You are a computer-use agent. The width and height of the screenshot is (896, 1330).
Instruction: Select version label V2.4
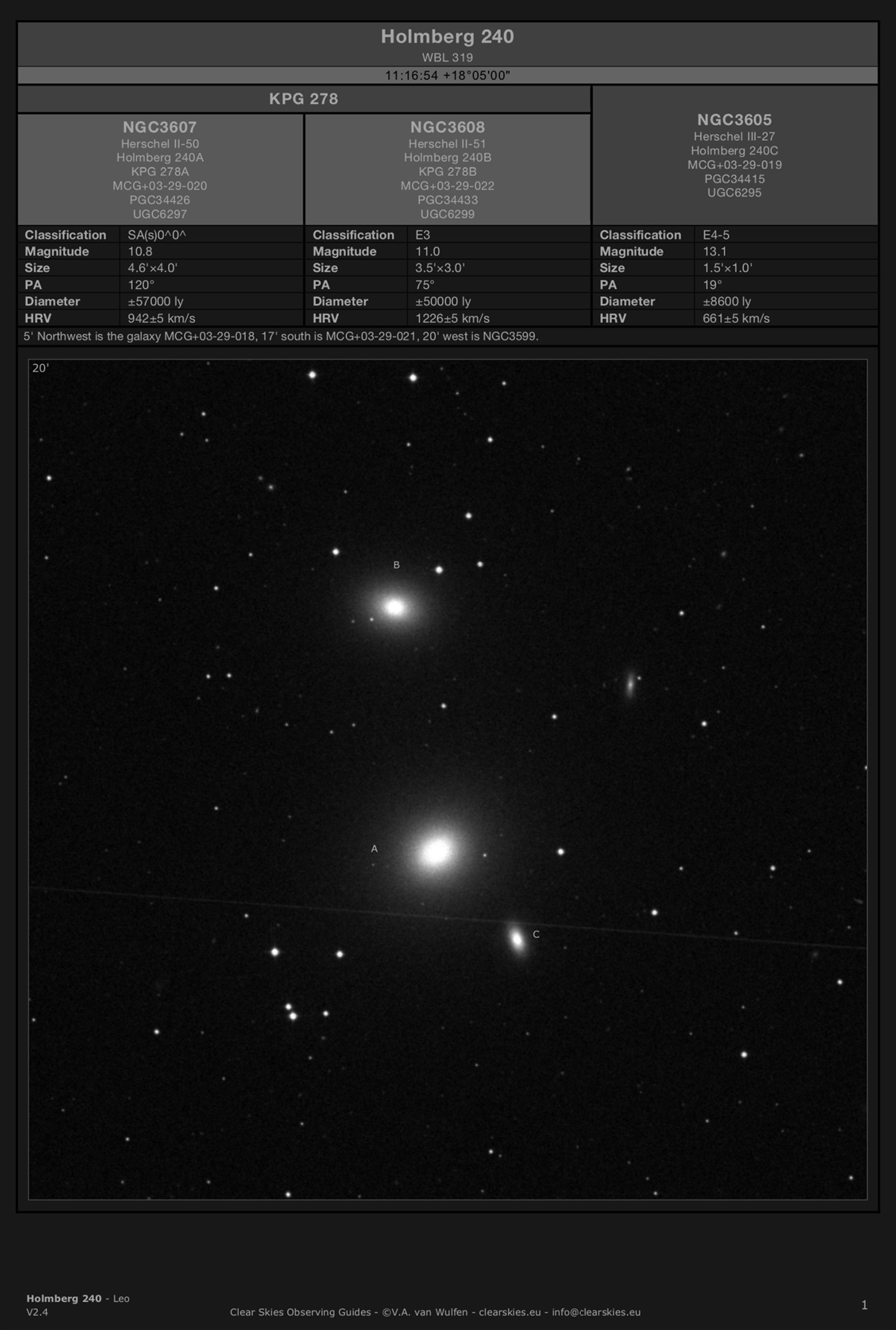[37, 1312]
